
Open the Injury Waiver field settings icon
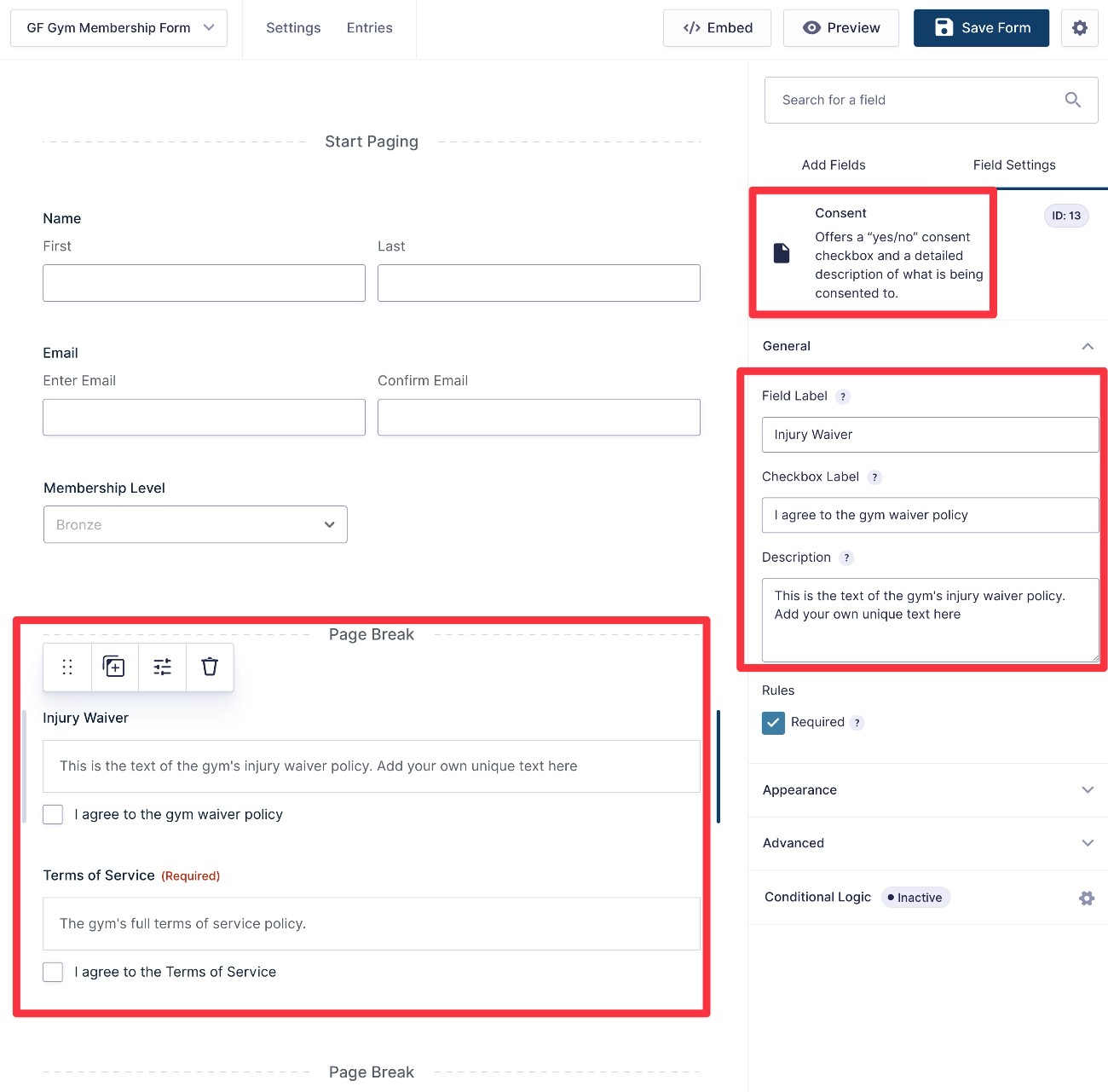coord(162,667)
